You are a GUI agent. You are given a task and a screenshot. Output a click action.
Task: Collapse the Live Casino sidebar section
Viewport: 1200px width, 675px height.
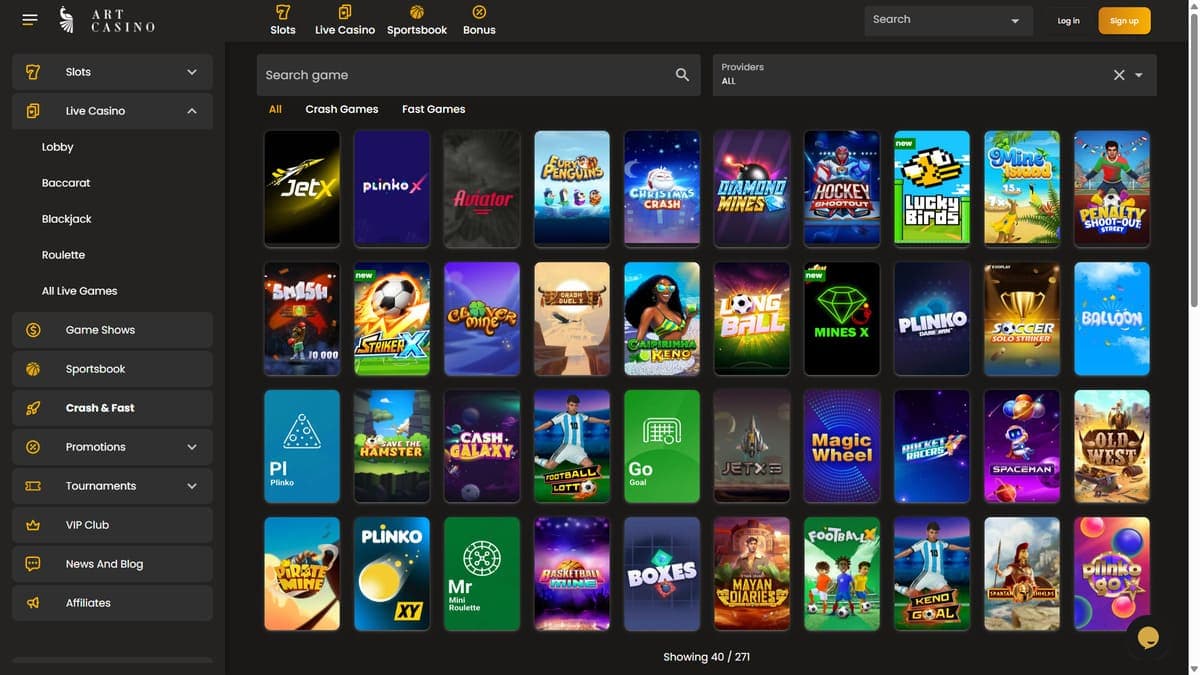tap(192, 111)
